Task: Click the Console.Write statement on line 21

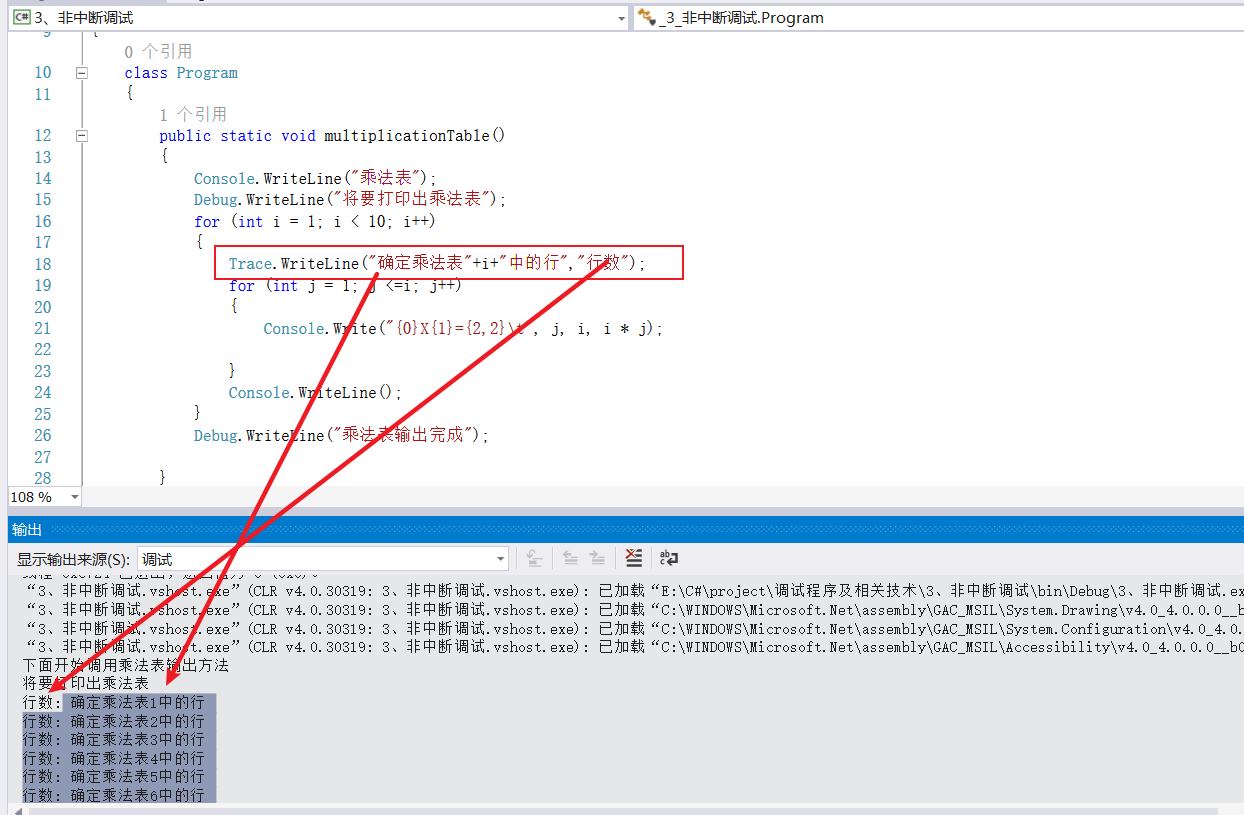Action: (463, 328)
